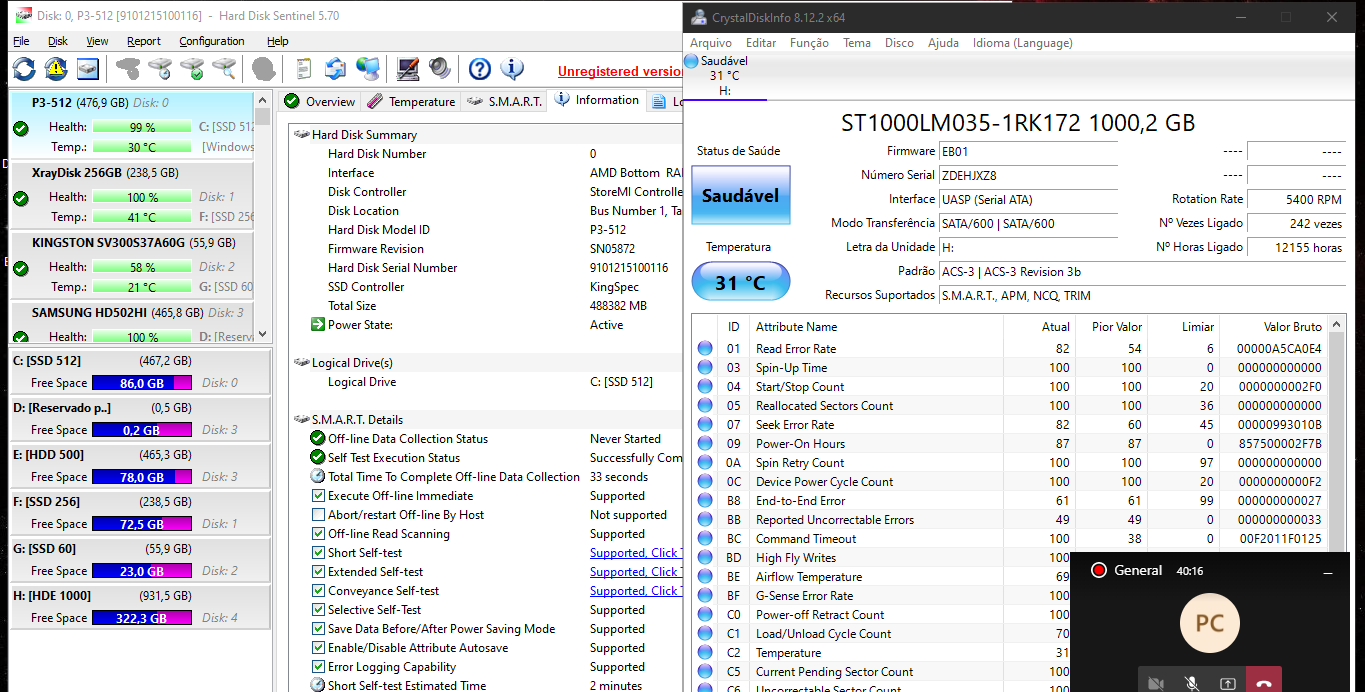Open the Report menu in Hard Disk Sentinel
The height and width of the screenshot is (692, 1365).
tap(144, 41)
